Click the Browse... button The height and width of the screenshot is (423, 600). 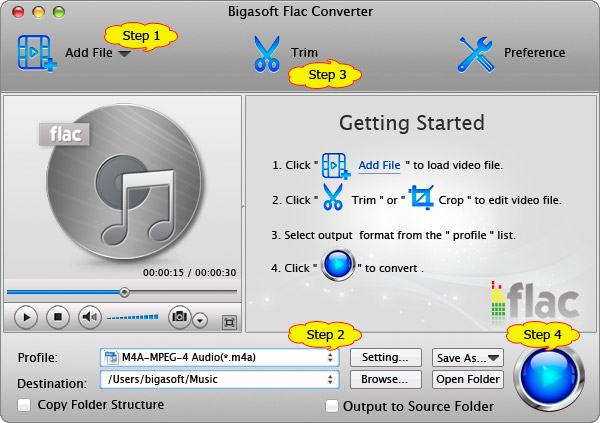pyautogui.click(x=386, y=379)
